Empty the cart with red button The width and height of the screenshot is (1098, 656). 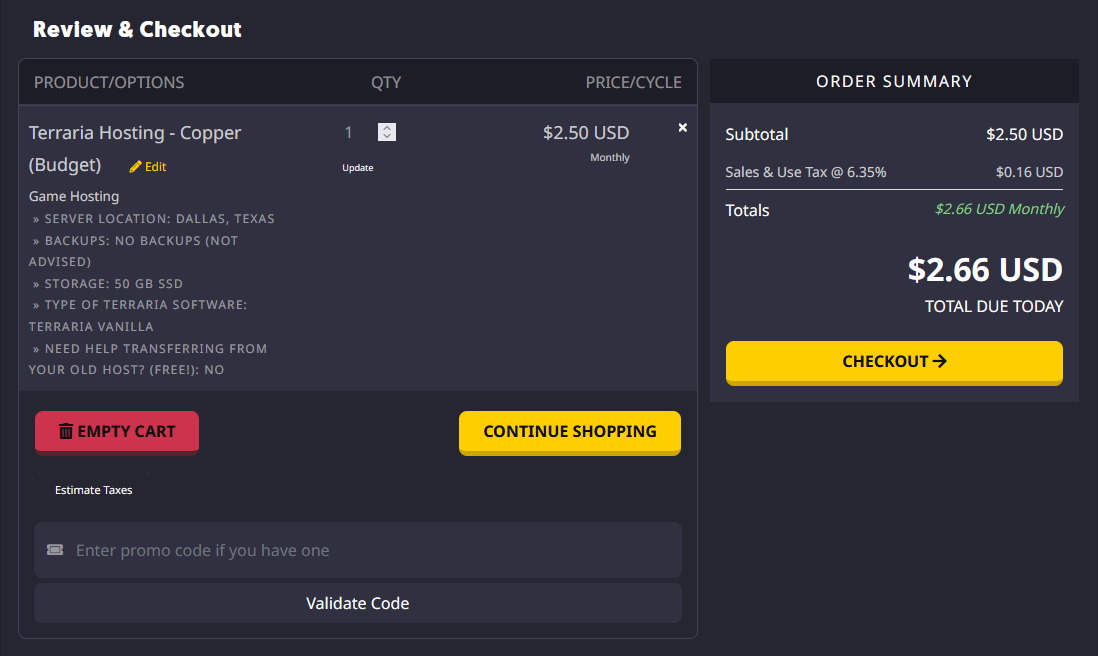[x=117, y=432]
